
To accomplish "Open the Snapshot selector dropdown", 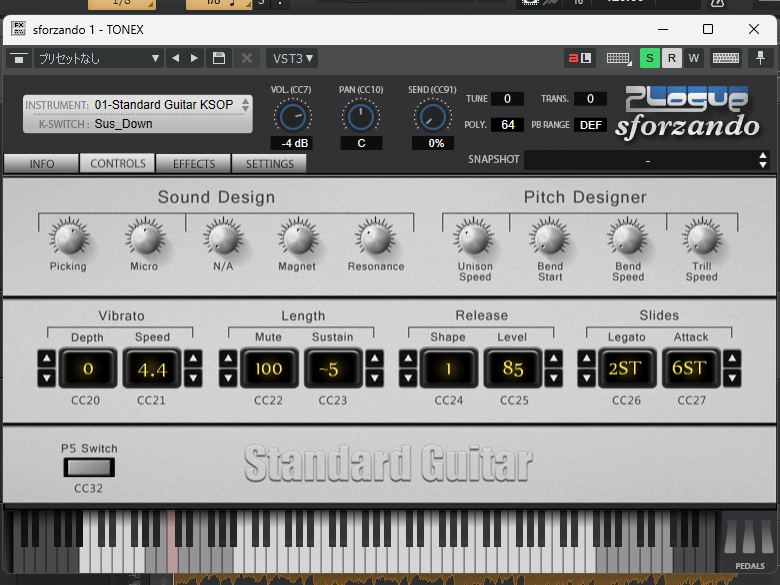I will tap(647, 160).
